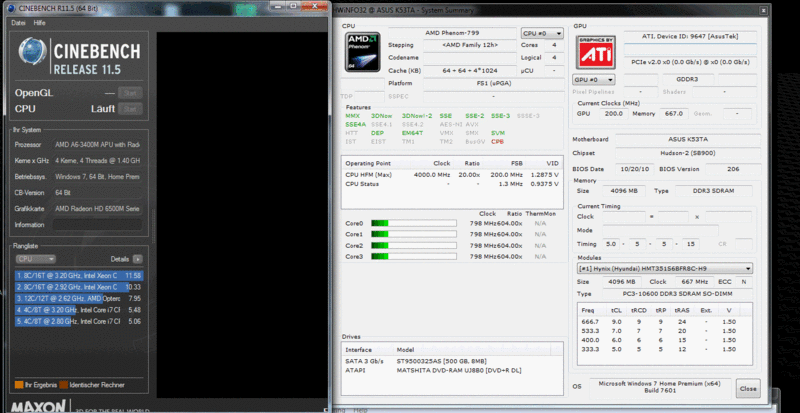800x413 pixels.
Task: Open the CPU #0 selector dropdown
Action: click(x=542, y=33)
